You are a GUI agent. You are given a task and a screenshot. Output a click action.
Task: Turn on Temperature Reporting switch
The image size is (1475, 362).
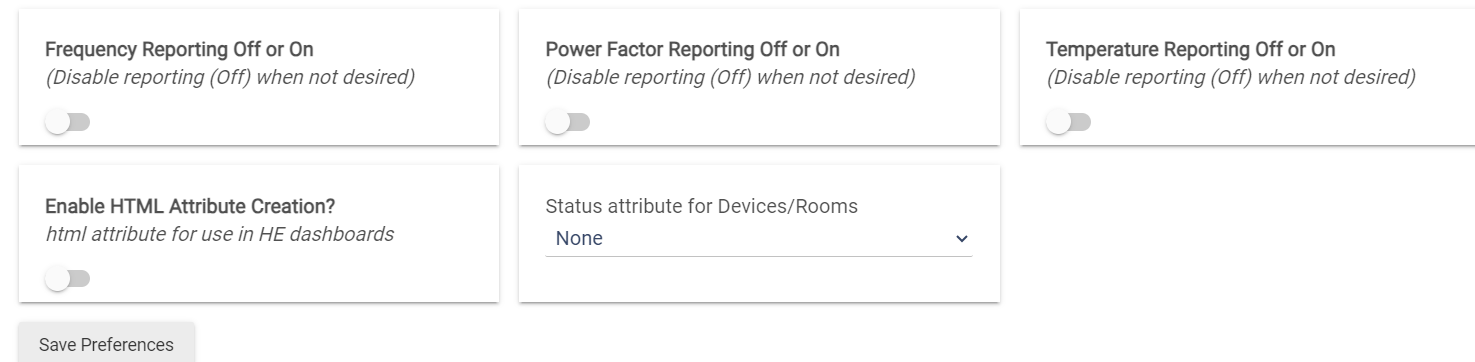coord(1068,122)
